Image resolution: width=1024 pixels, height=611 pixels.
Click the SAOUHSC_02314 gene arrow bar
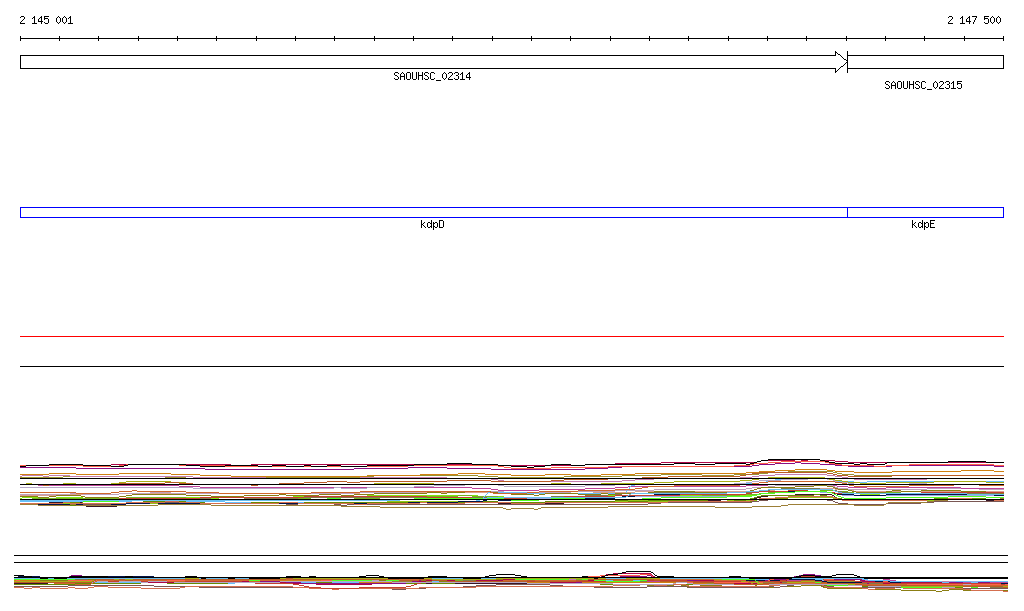coord(430,62)
